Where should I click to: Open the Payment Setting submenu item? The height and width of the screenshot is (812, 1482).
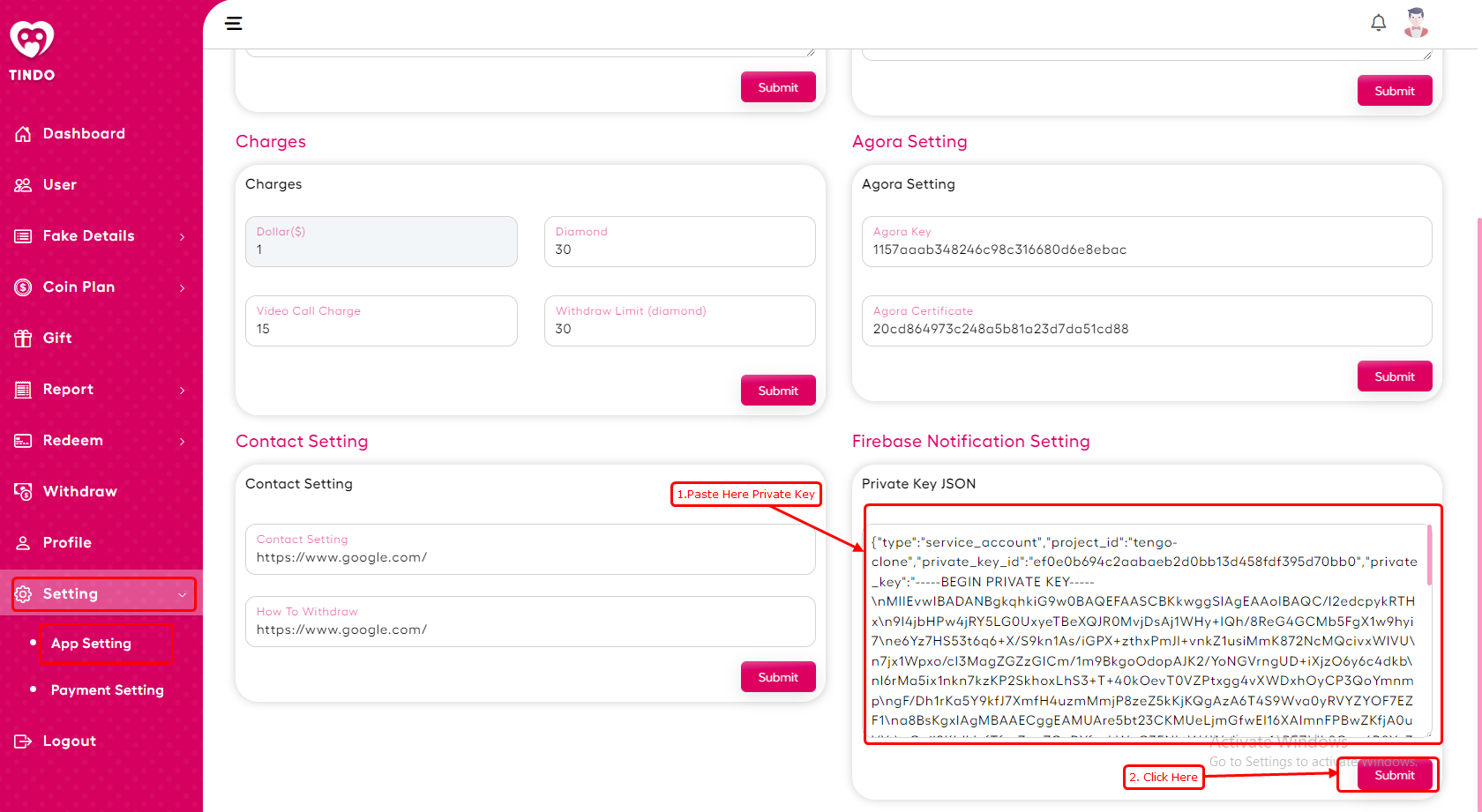coord(107,690)
